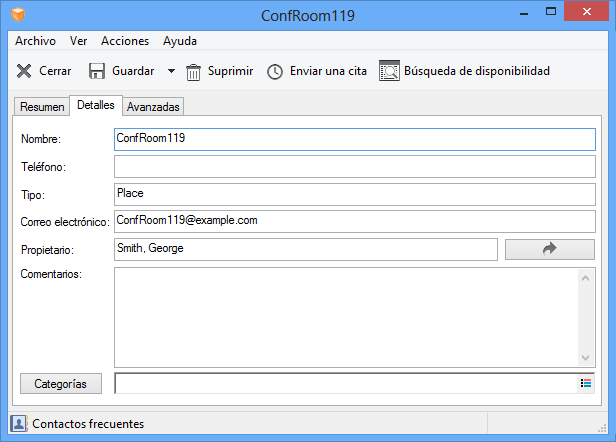616x442 pixels.
Task: Maximize the ConfRoom119 window
Action: pyautogui.click(x=551, y=12)
